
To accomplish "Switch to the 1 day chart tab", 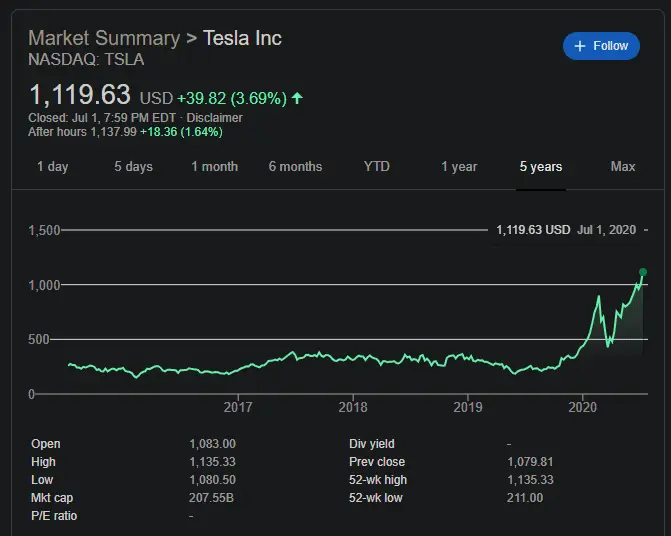I will click(53, 167).
